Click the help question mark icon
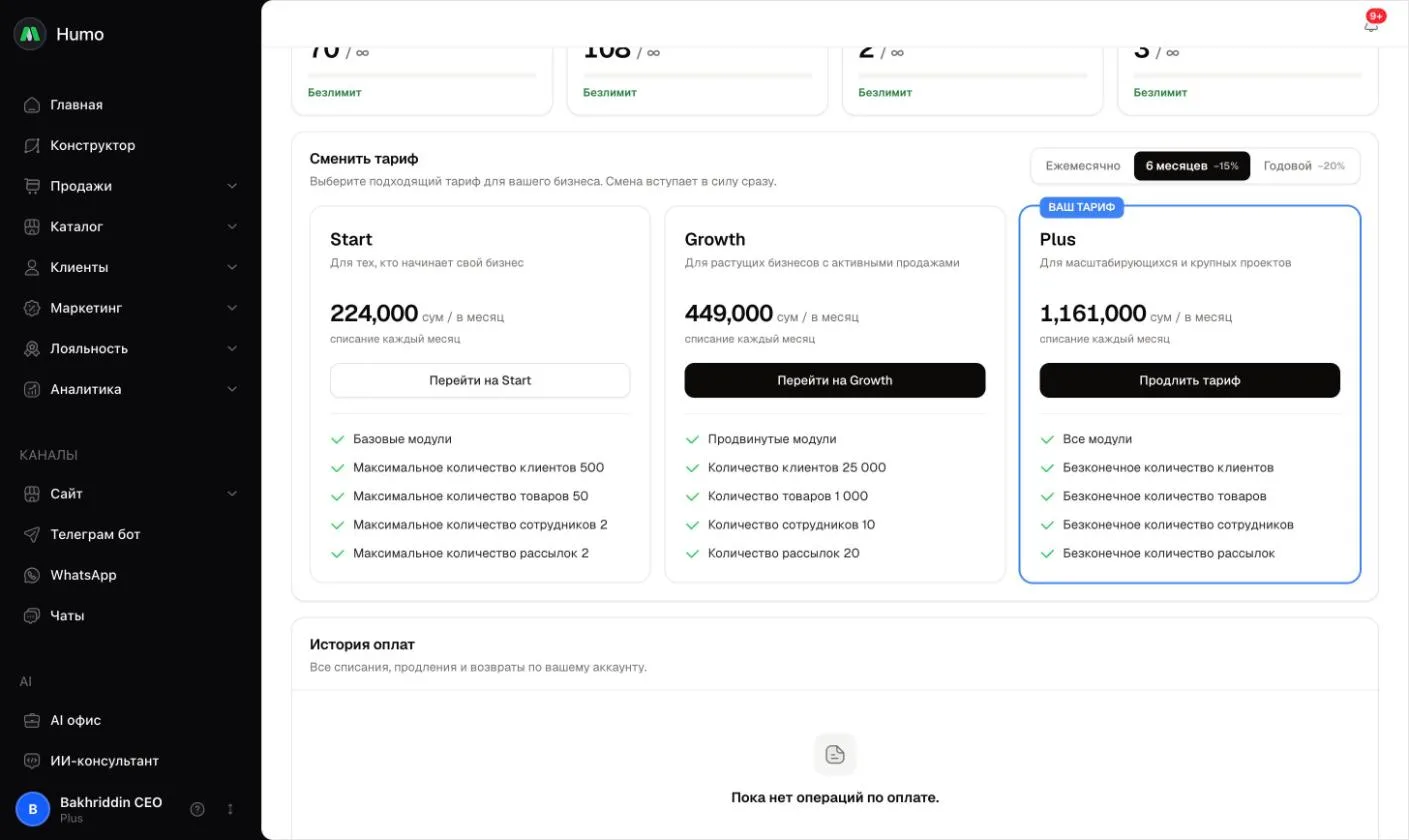1409x840 pixels. click(x=197, y=809)
